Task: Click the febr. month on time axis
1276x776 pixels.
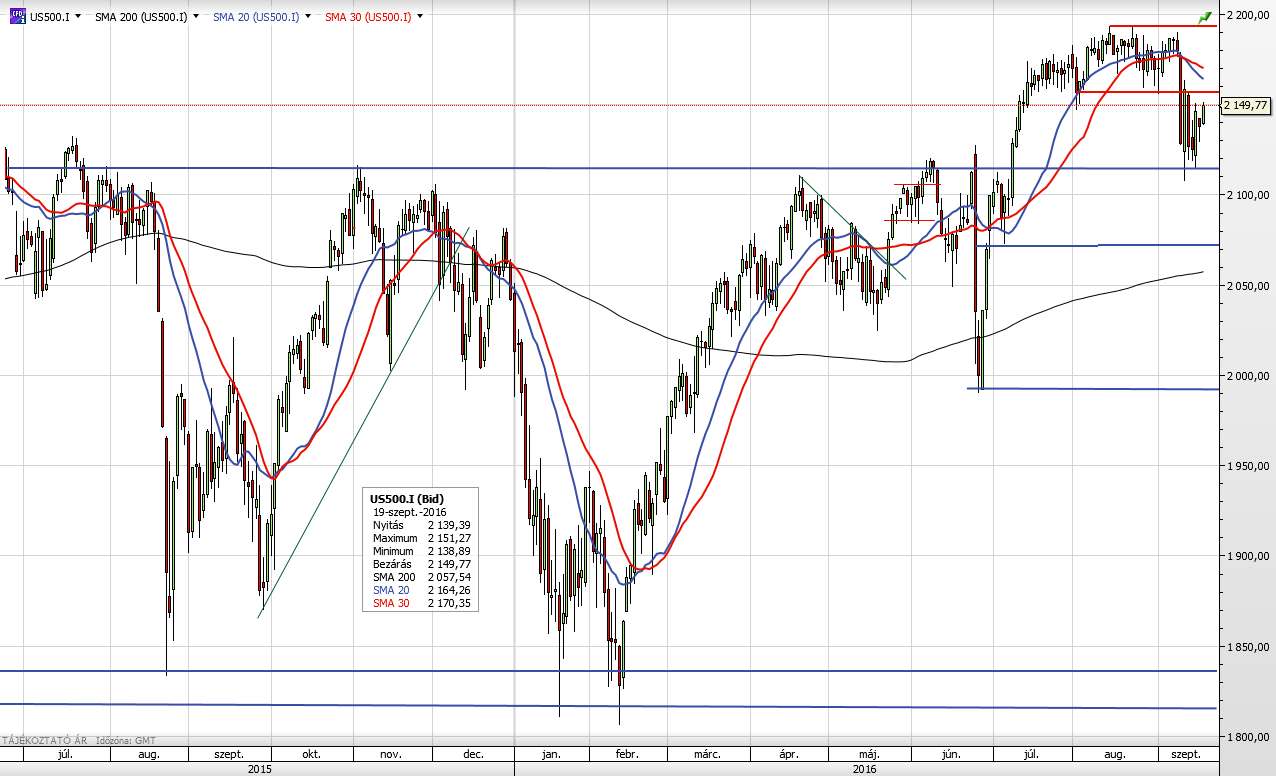Action: pos(626,754)
